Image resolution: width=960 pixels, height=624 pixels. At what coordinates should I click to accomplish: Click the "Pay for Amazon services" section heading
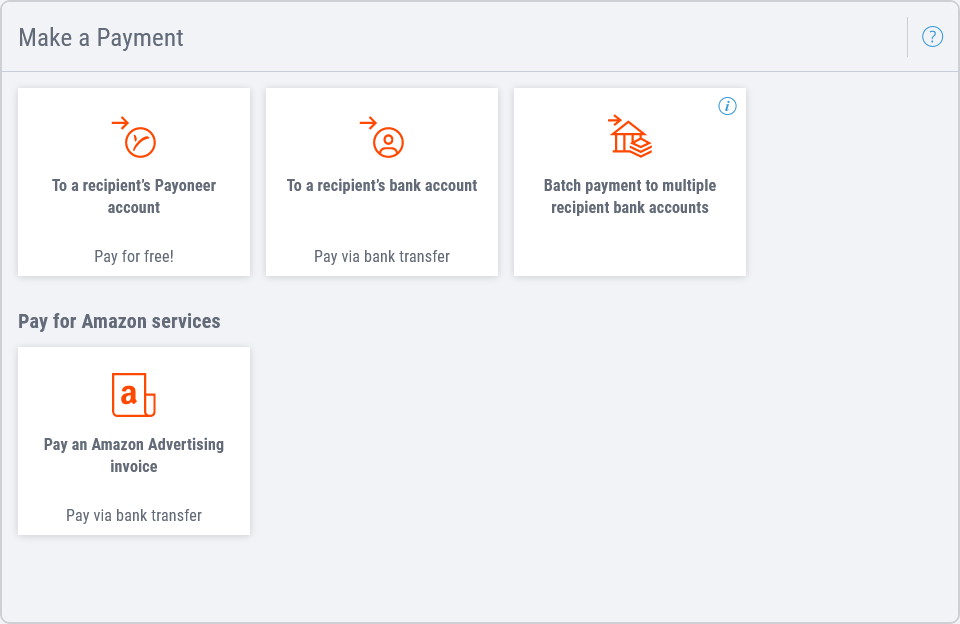click(119, 321)
